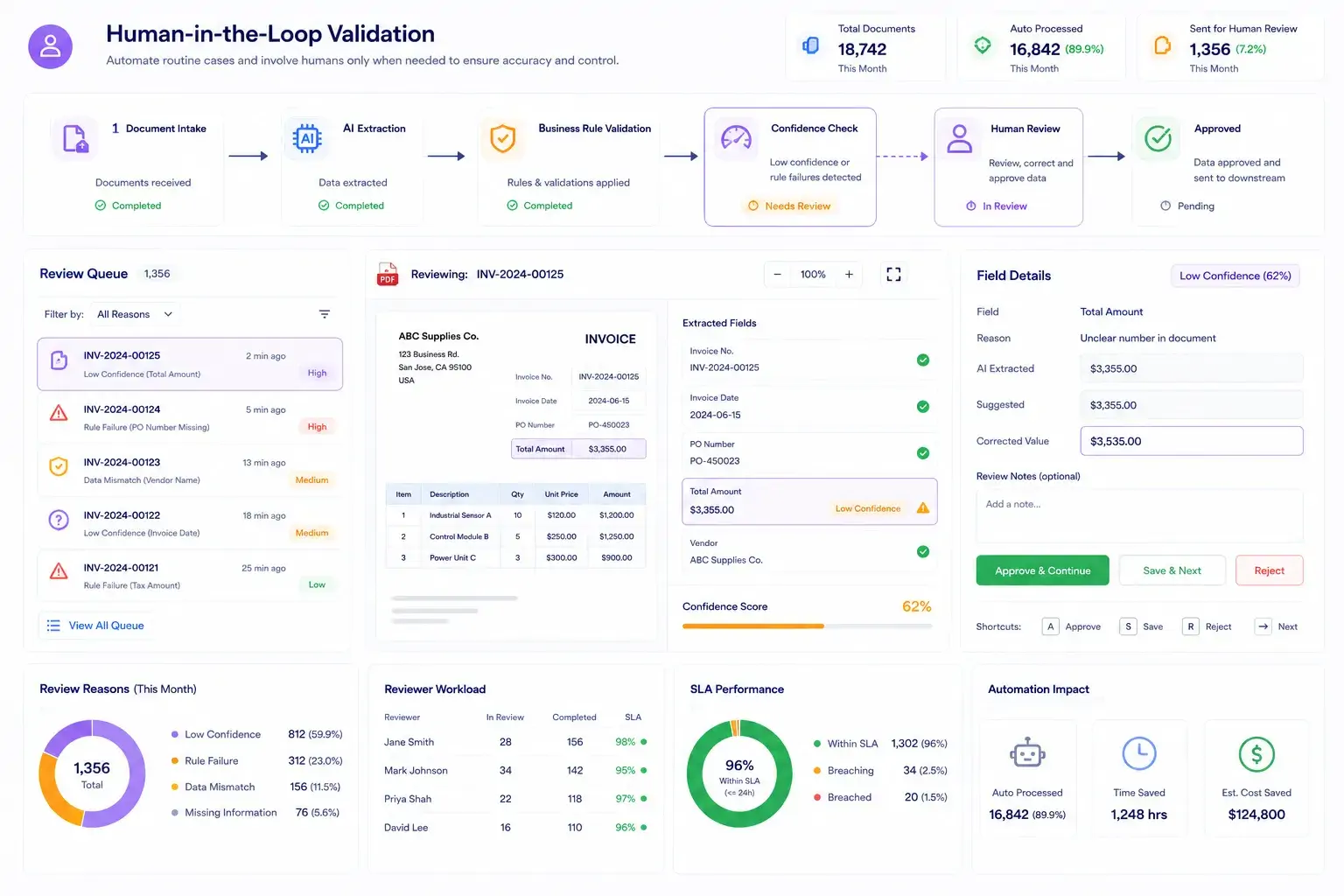Click the R Reject shortcut key
The image size is (1344, 896).
[x=1190, y=626]
